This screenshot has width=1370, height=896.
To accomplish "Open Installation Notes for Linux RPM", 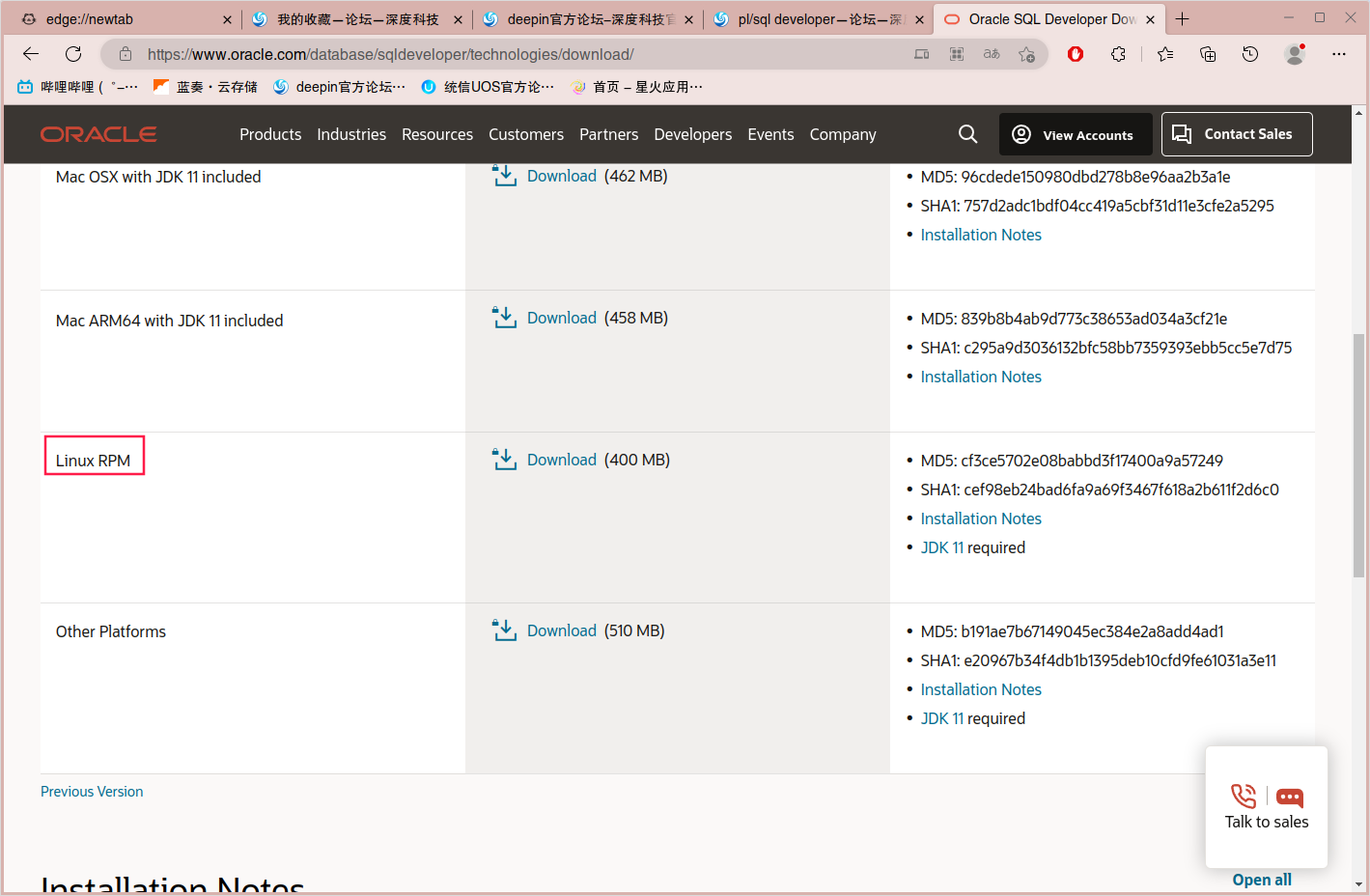I will [981, 518].
